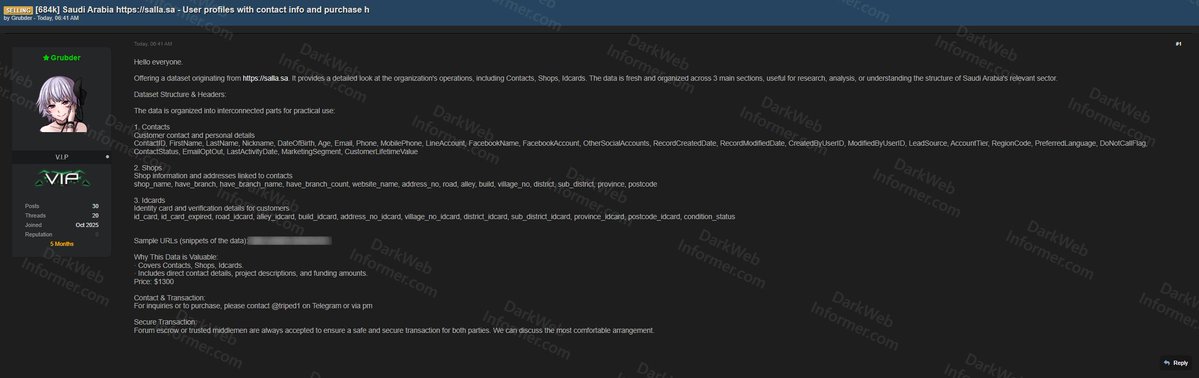
Task: Open the thread title starting with [684k] Saudi Arabia
Action: coord(202,9)
